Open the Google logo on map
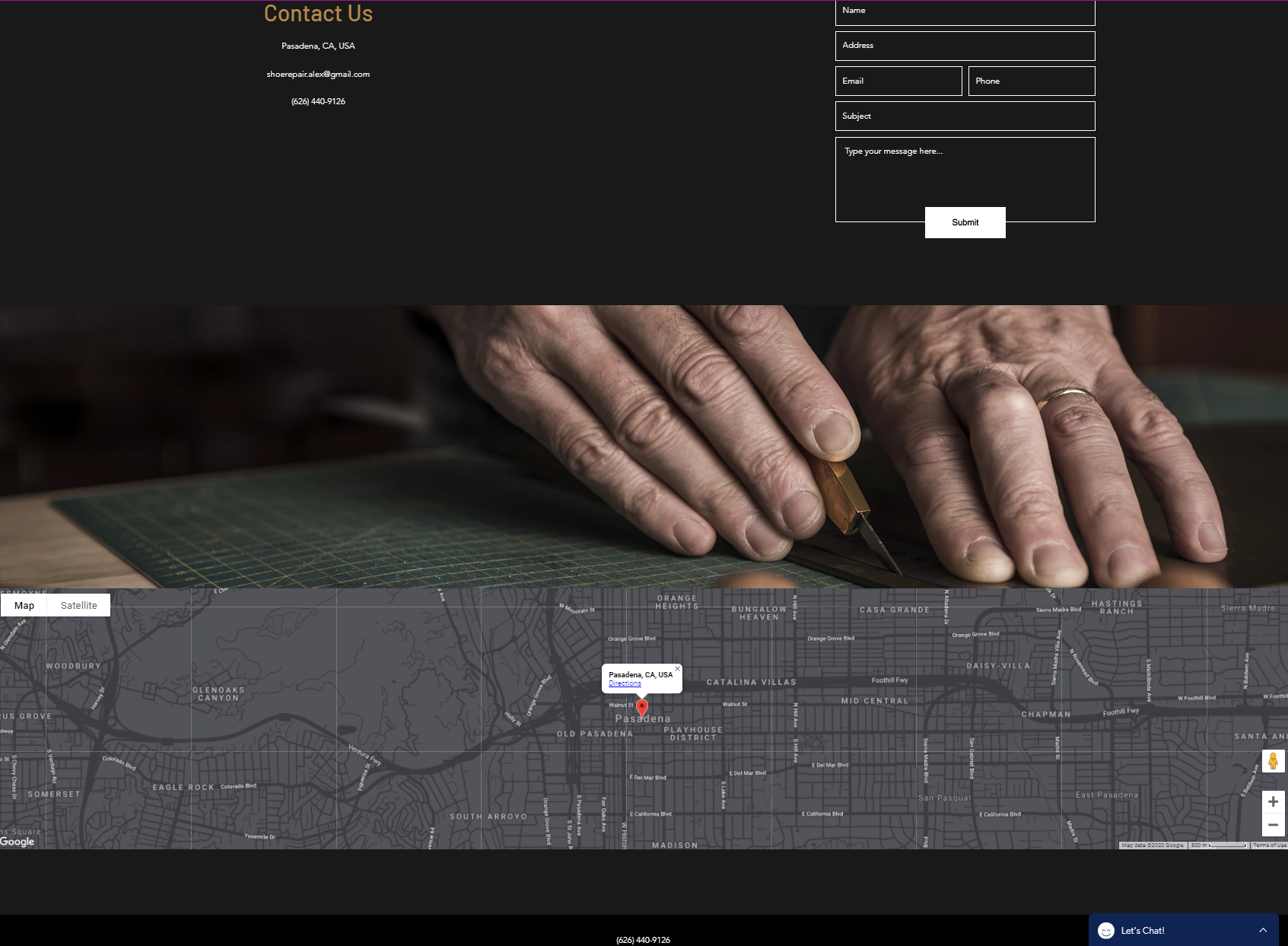1288x946 pixels. pos(17,841)
